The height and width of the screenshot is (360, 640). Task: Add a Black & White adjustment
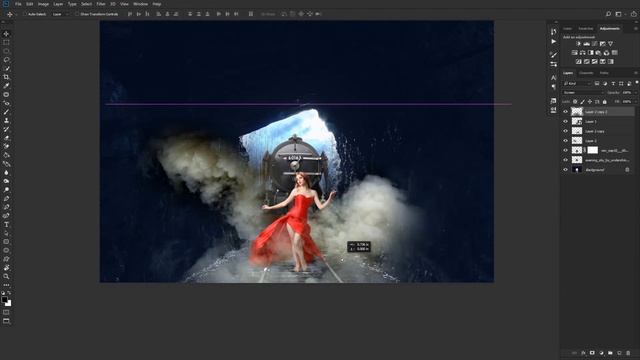point(591,53)
